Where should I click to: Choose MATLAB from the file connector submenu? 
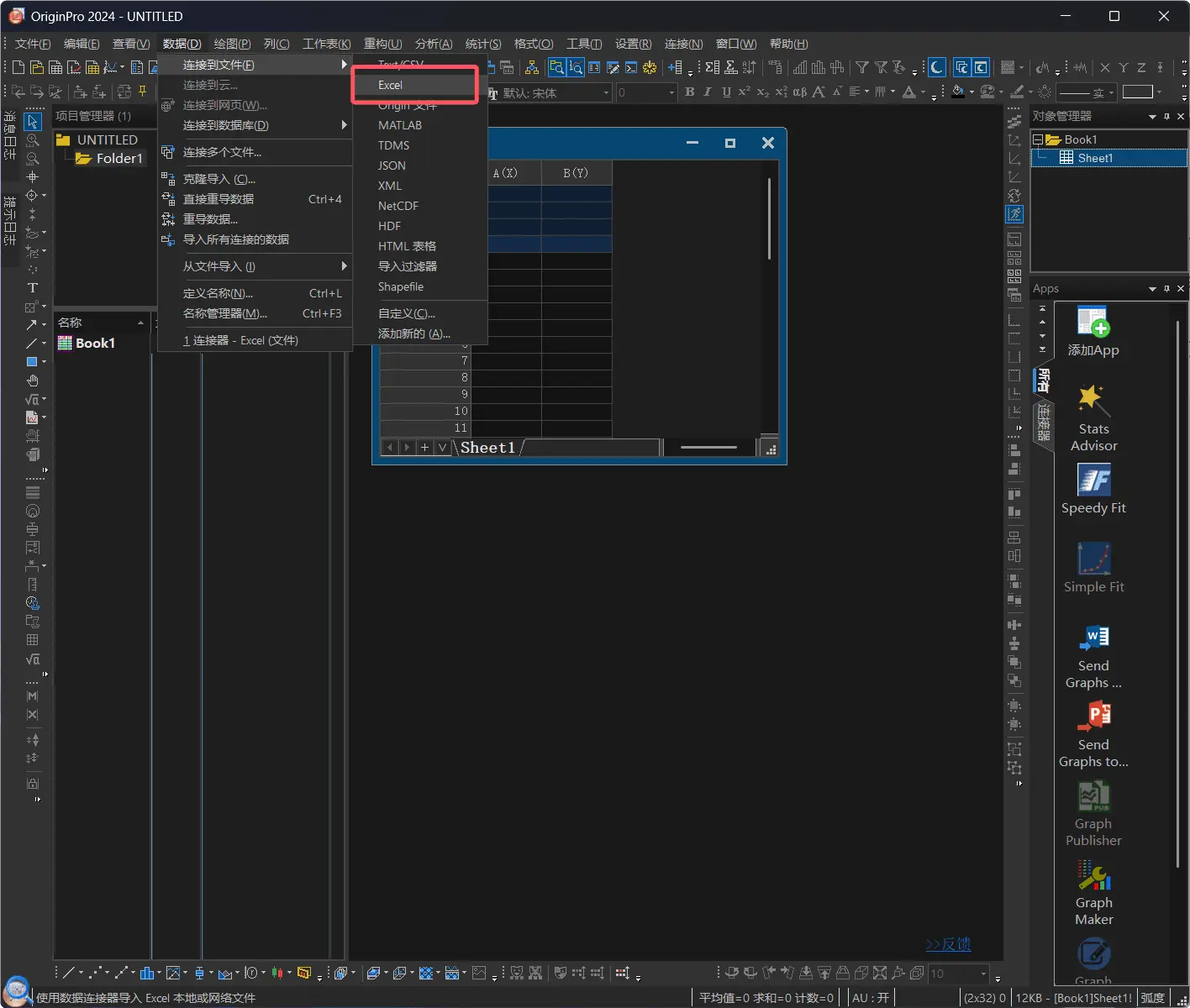[400, 125]
